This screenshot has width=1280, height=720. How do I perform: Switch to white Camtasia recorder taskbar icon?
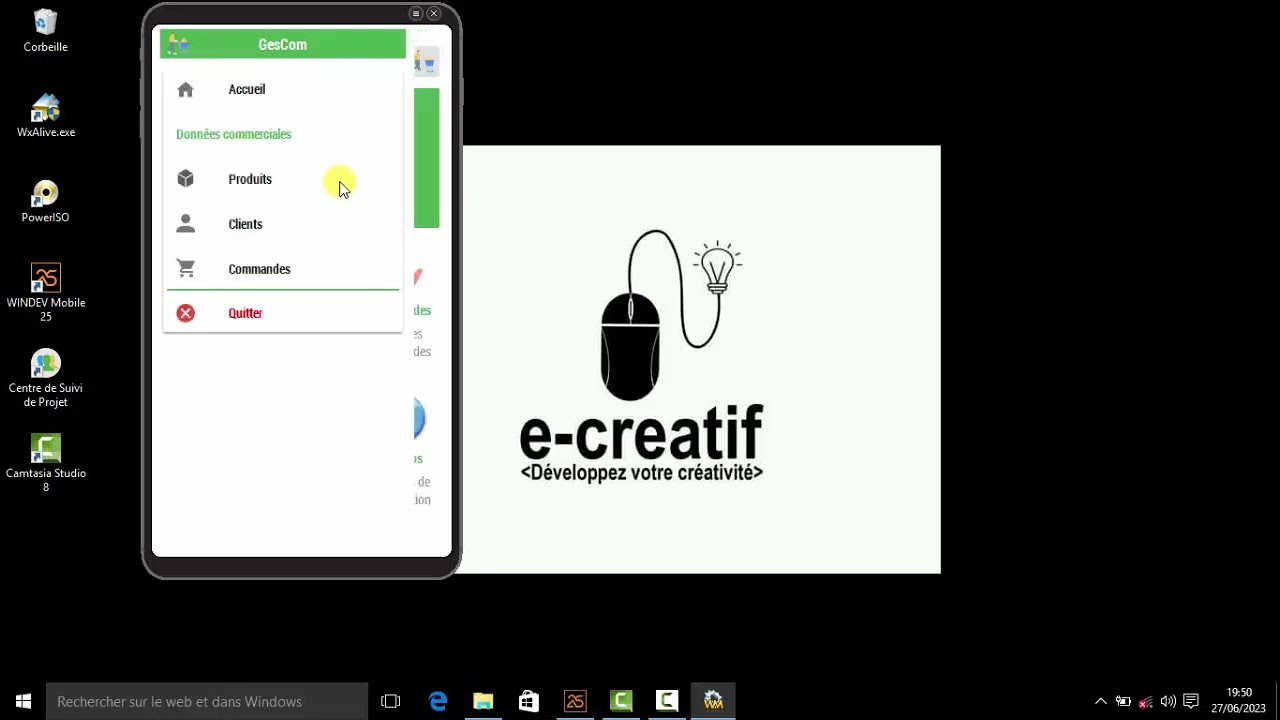click(667, 701)
